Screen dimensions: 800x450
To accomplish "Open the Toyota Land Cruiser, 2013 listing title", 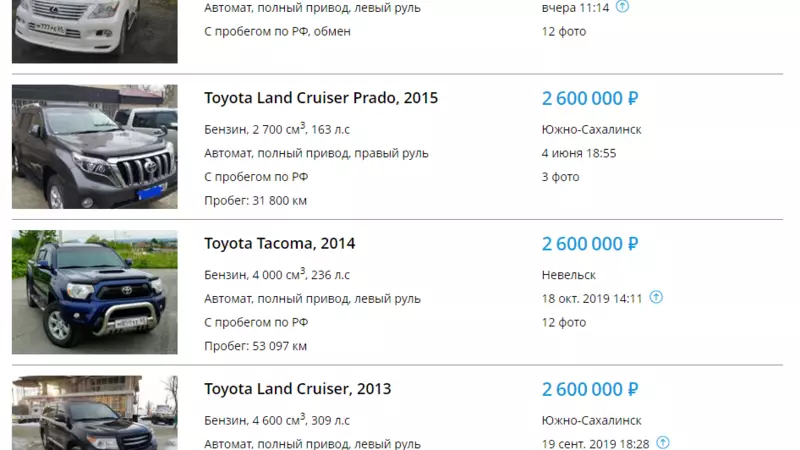I will pos(298,388).
